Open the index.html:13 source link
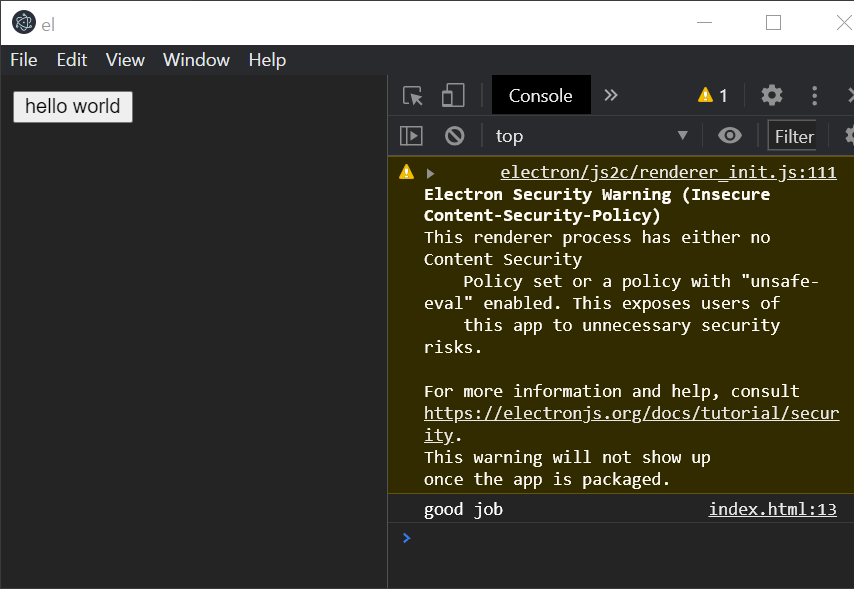854x589 pixels. (772, 509)
